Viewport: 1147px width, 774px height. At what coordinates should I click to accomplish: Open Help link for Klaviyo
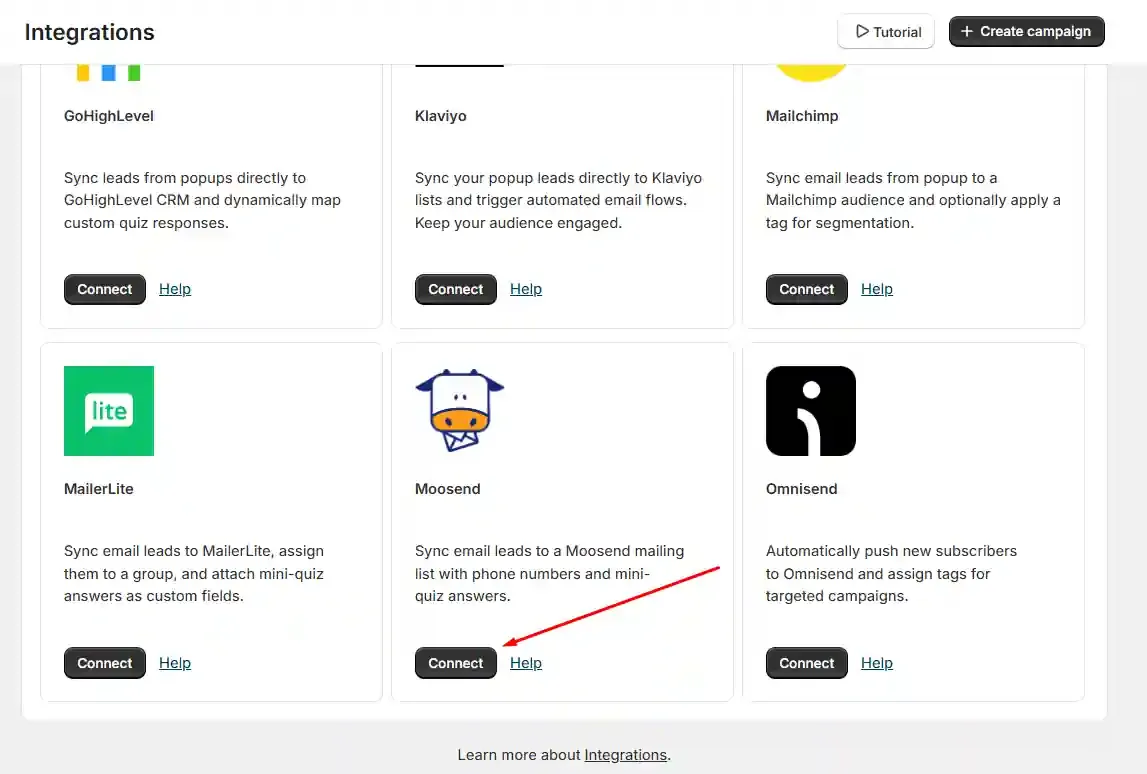click(x=526, y=289)
